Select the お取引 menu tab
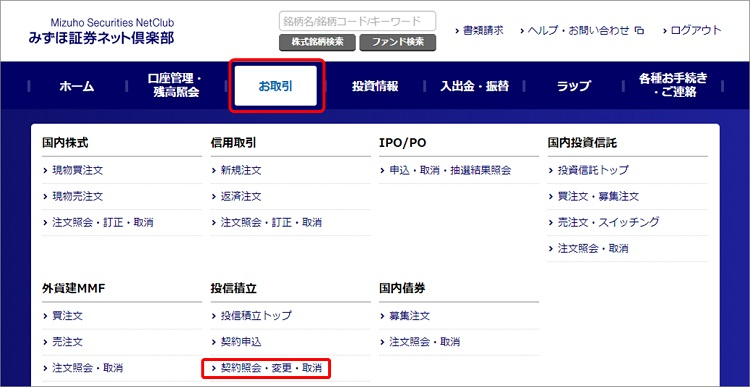The width and height of the screenshot is (750, 387). coord(276,86)
